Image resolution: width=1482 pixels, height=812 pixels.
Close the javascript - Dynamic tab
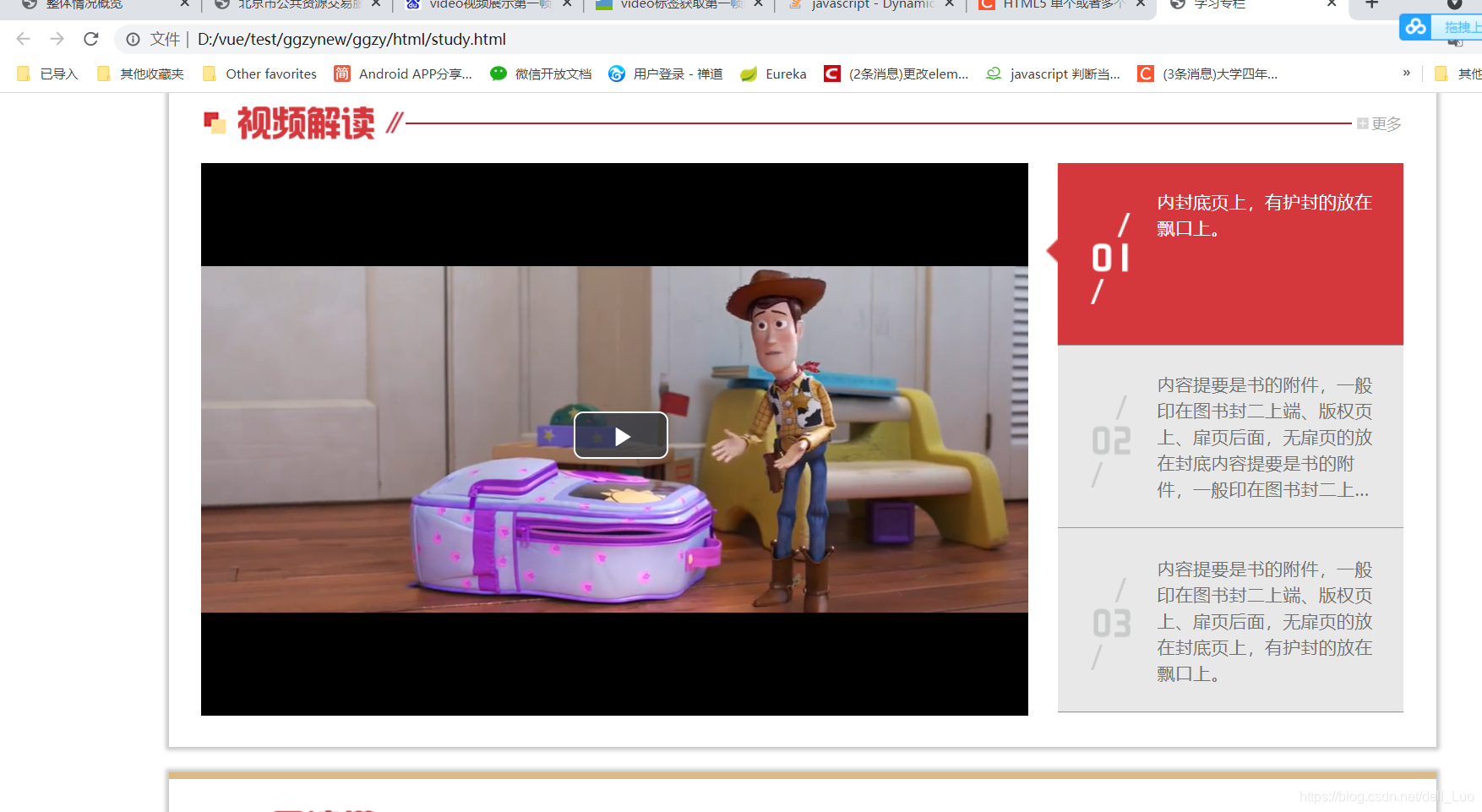[x=949, y=4]
